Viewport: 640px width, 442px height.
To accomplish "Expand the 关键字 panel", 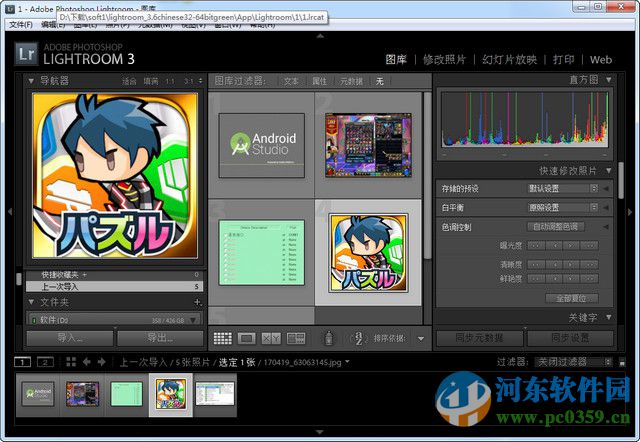I will (609, 317).
